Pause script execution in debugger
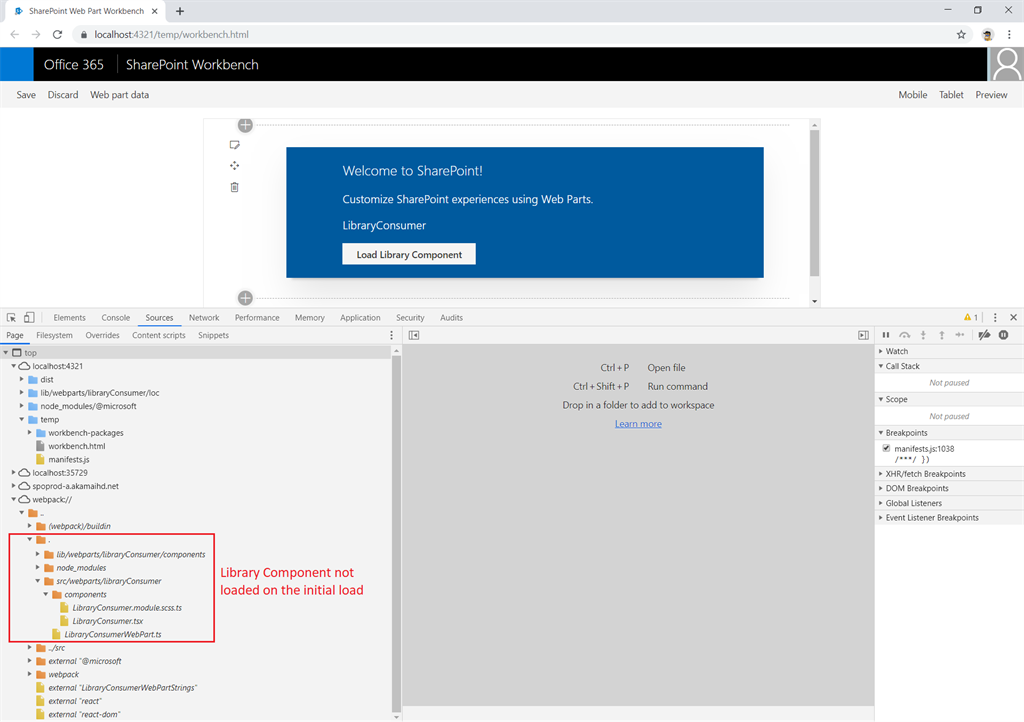 tap(886, 335)
